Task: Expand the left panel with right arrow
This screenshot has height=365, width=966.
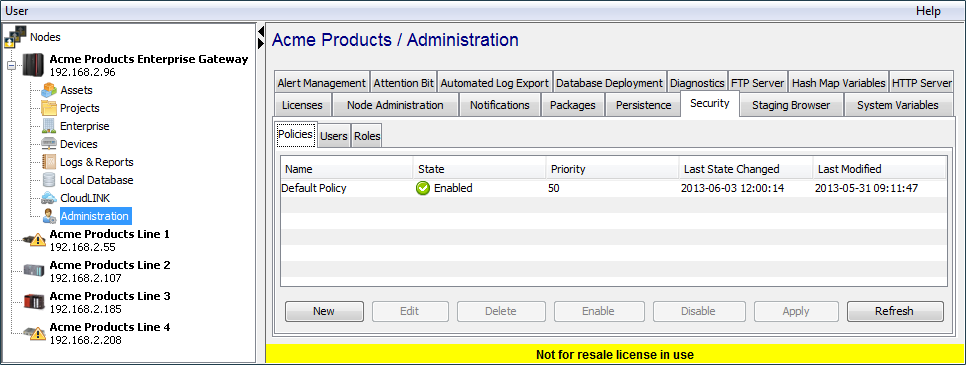Action: tap(261, 43)
